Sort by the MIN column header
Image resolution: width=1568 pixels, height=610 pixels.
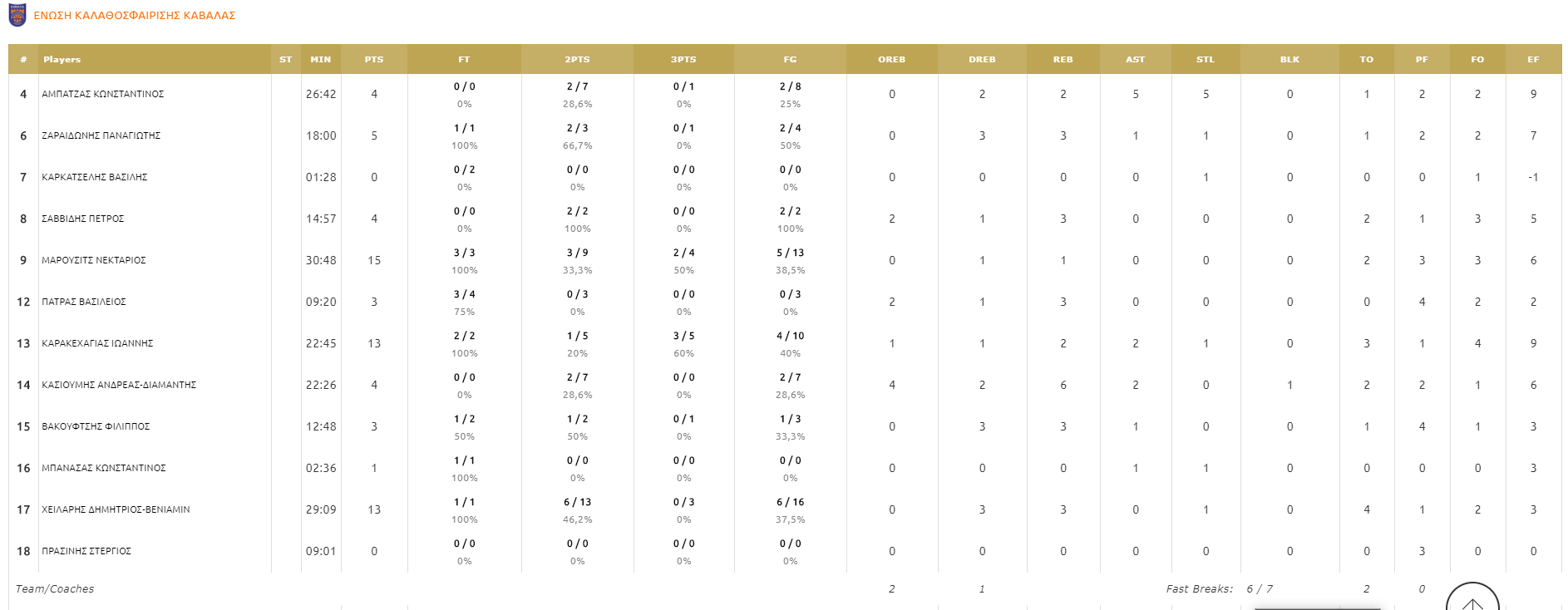[x=321, y=60]
